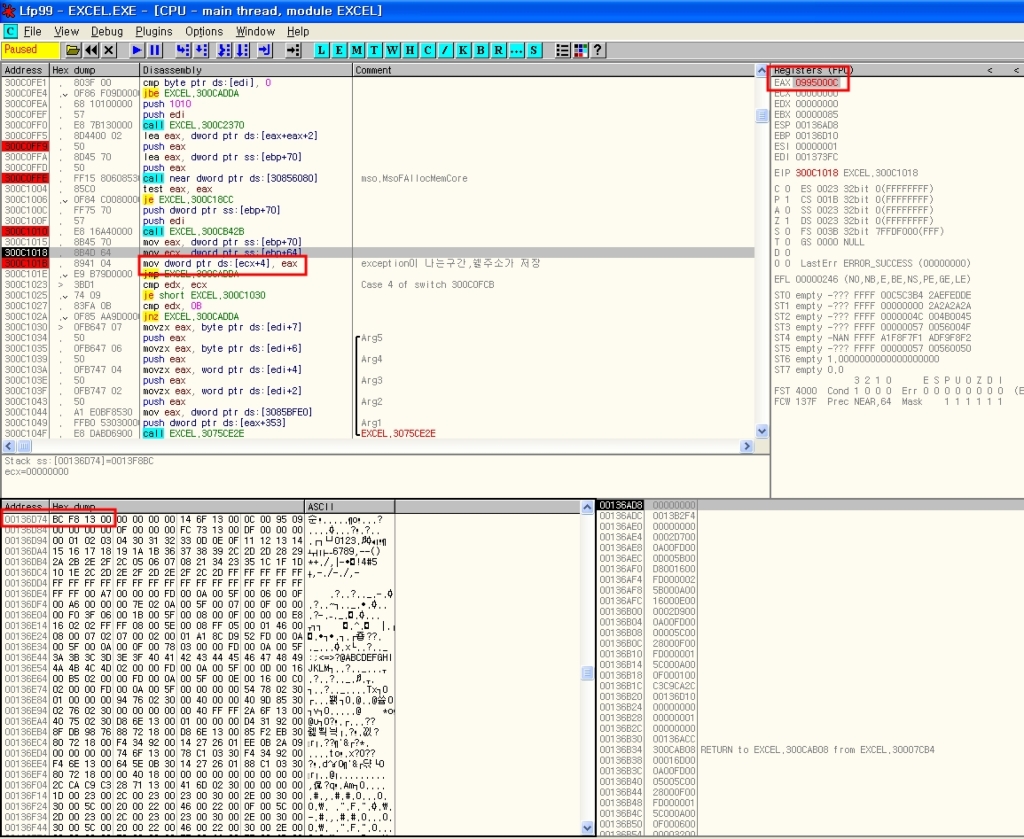Open the Debug menu
Image resolution: width=1024 pixels, height=839 pixels.
[x=106, y=31]
